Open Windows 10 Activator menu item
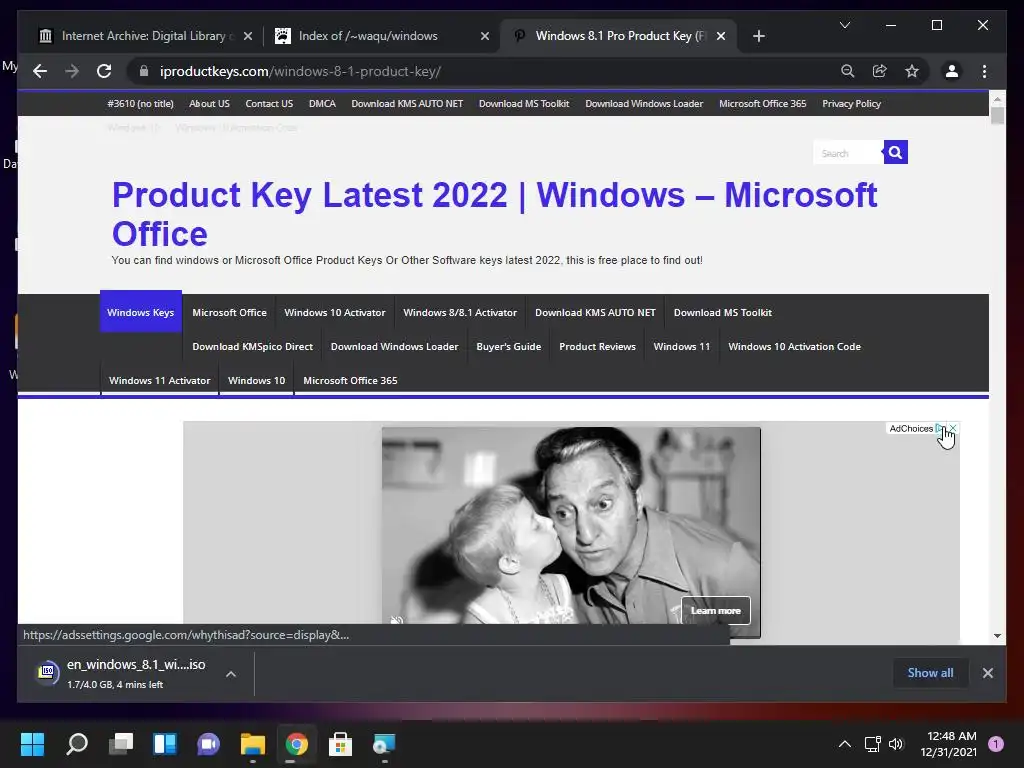This screenshot has height=768, width=1024. click(334, 312)
